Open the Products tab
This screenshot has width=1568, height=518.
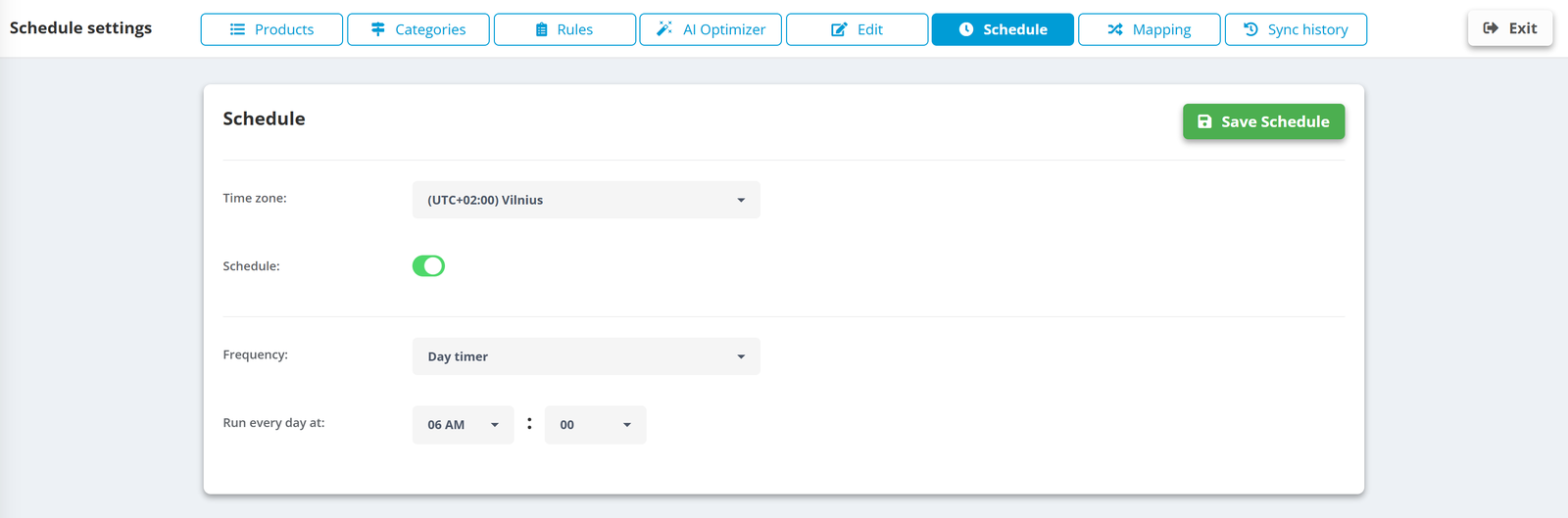(x=271, y=29)
